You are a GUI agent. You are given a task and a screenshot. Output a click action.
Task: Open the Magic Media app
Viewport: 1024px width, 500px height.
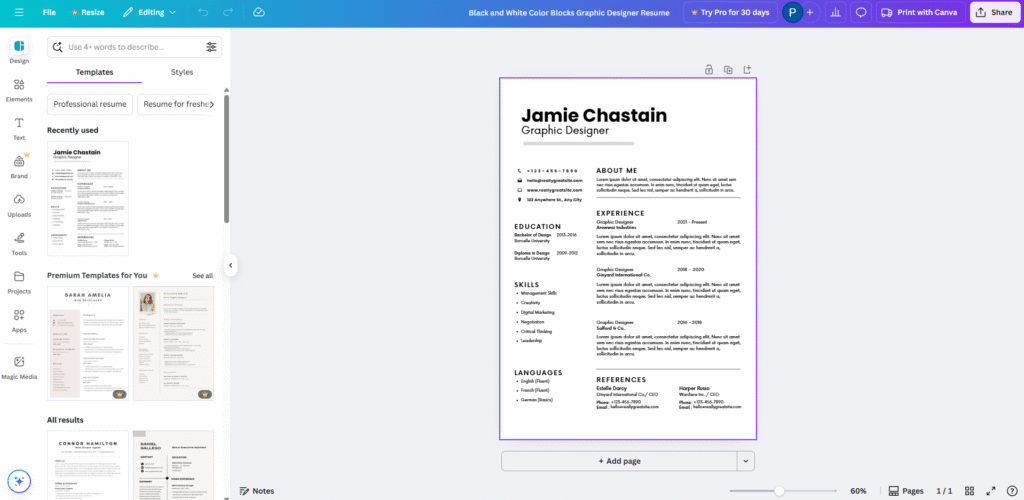pos(19,366)
